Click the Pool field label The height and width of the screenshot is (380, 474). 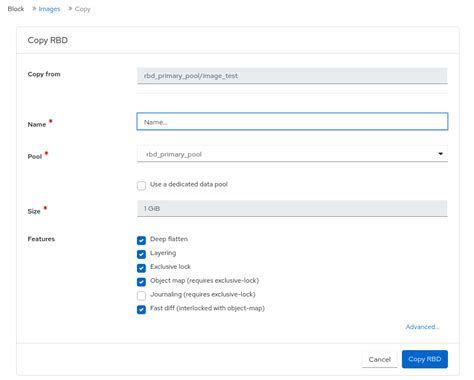pyautogui.click(x=35, y=156)
